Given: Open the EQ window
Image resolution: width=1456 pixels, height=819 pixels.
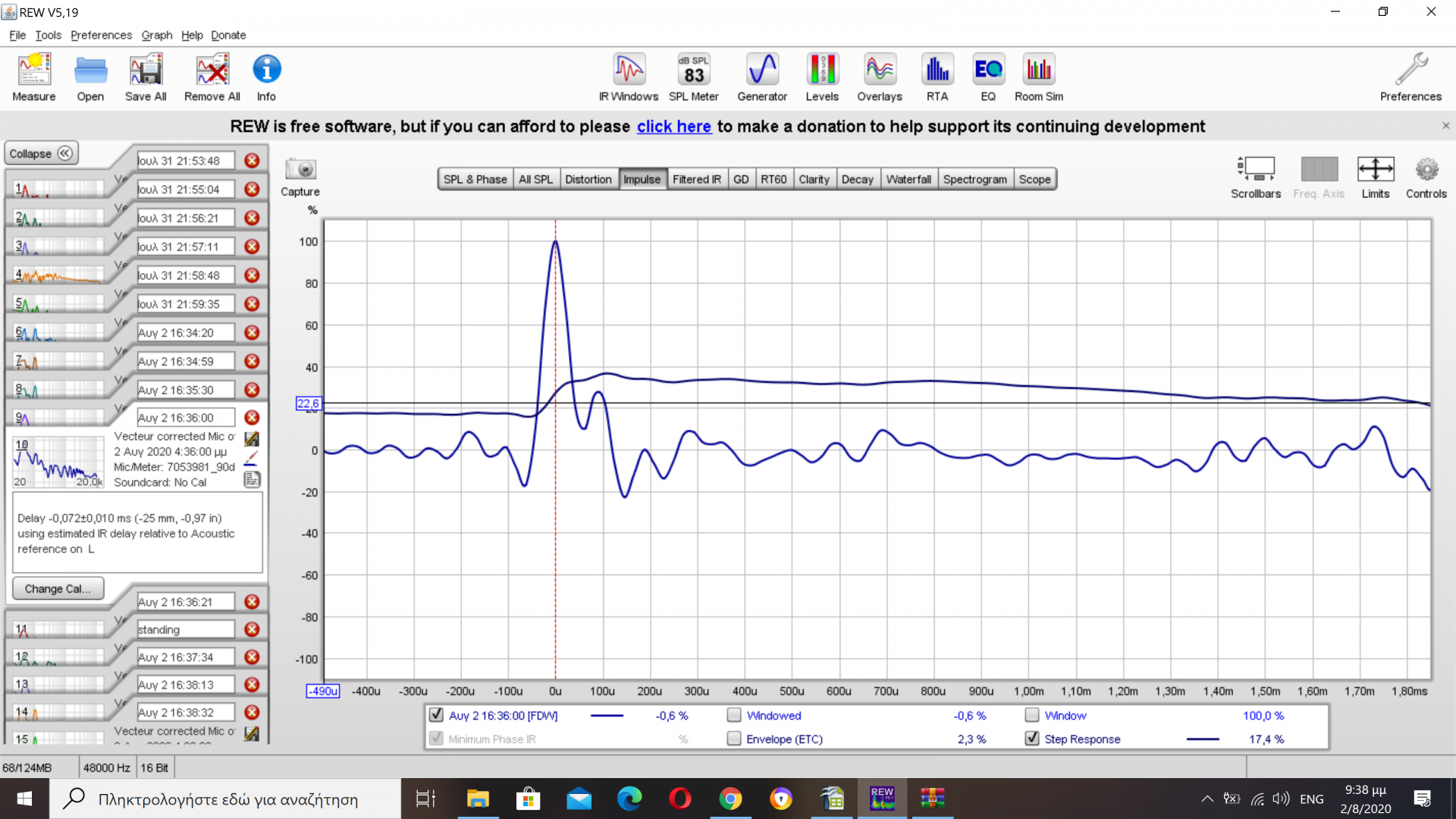Looking at the screenshot, I should coord(988,77).
